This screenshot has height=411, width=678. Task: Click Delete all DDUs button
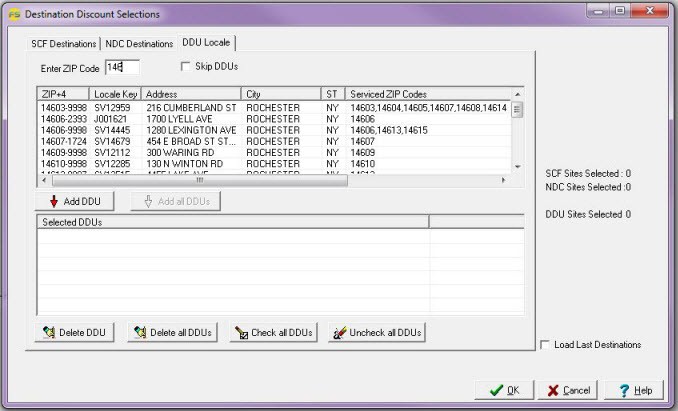point(172,332)
